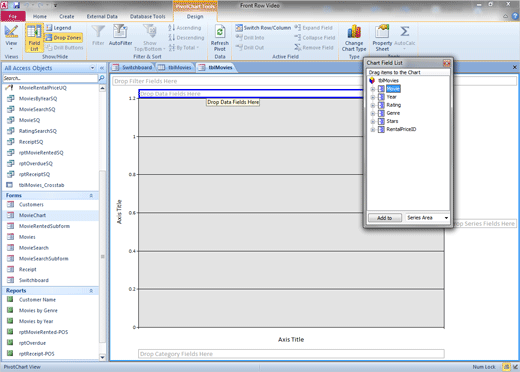This screenshot has width=520, height=372.
Task: Expand the Movie field node
Action: (373, 89)
